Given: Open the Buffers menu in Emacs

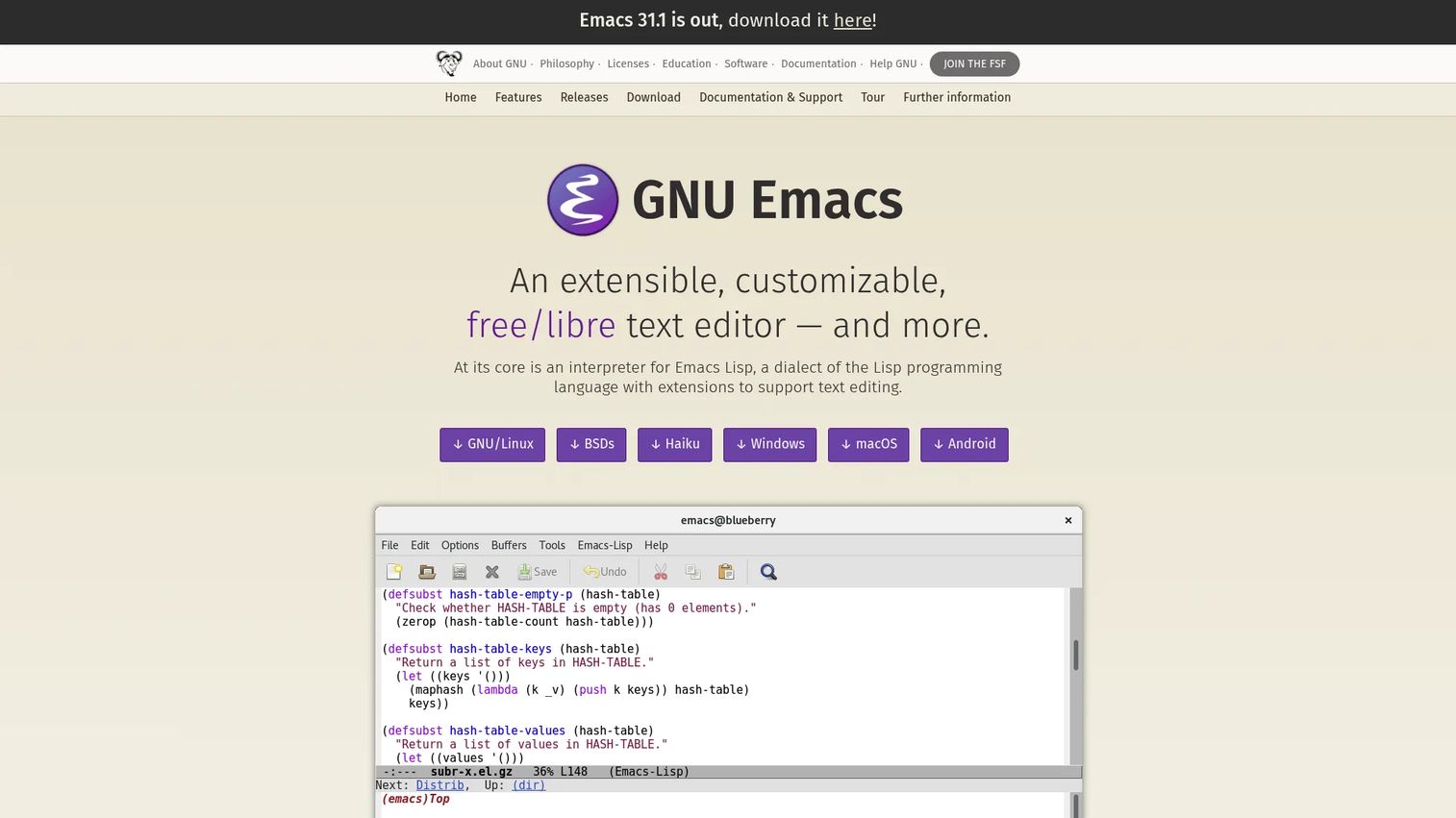Looking at the screenshot, I should [509, 545].
